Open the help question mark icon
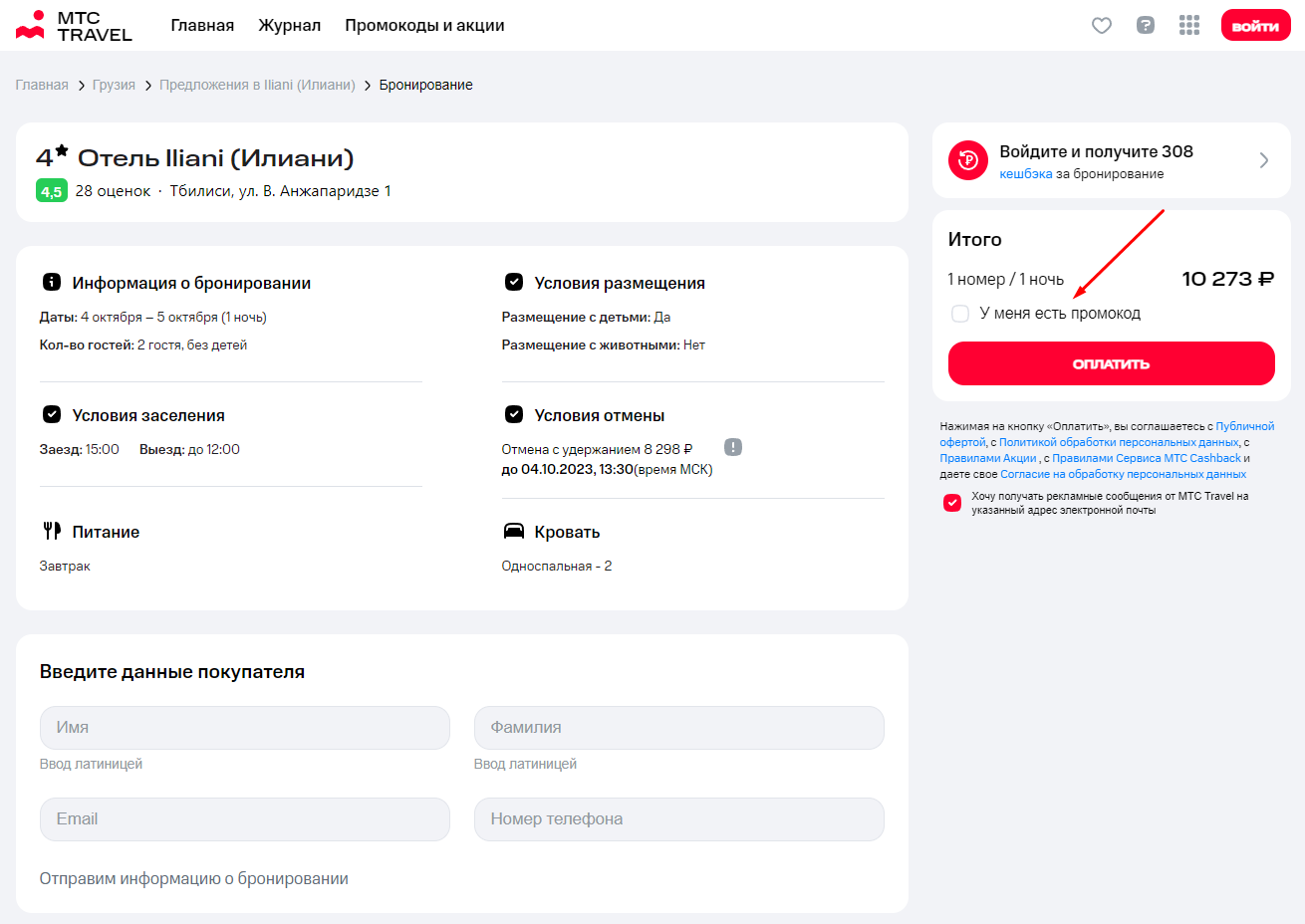 pos(1146,25)
